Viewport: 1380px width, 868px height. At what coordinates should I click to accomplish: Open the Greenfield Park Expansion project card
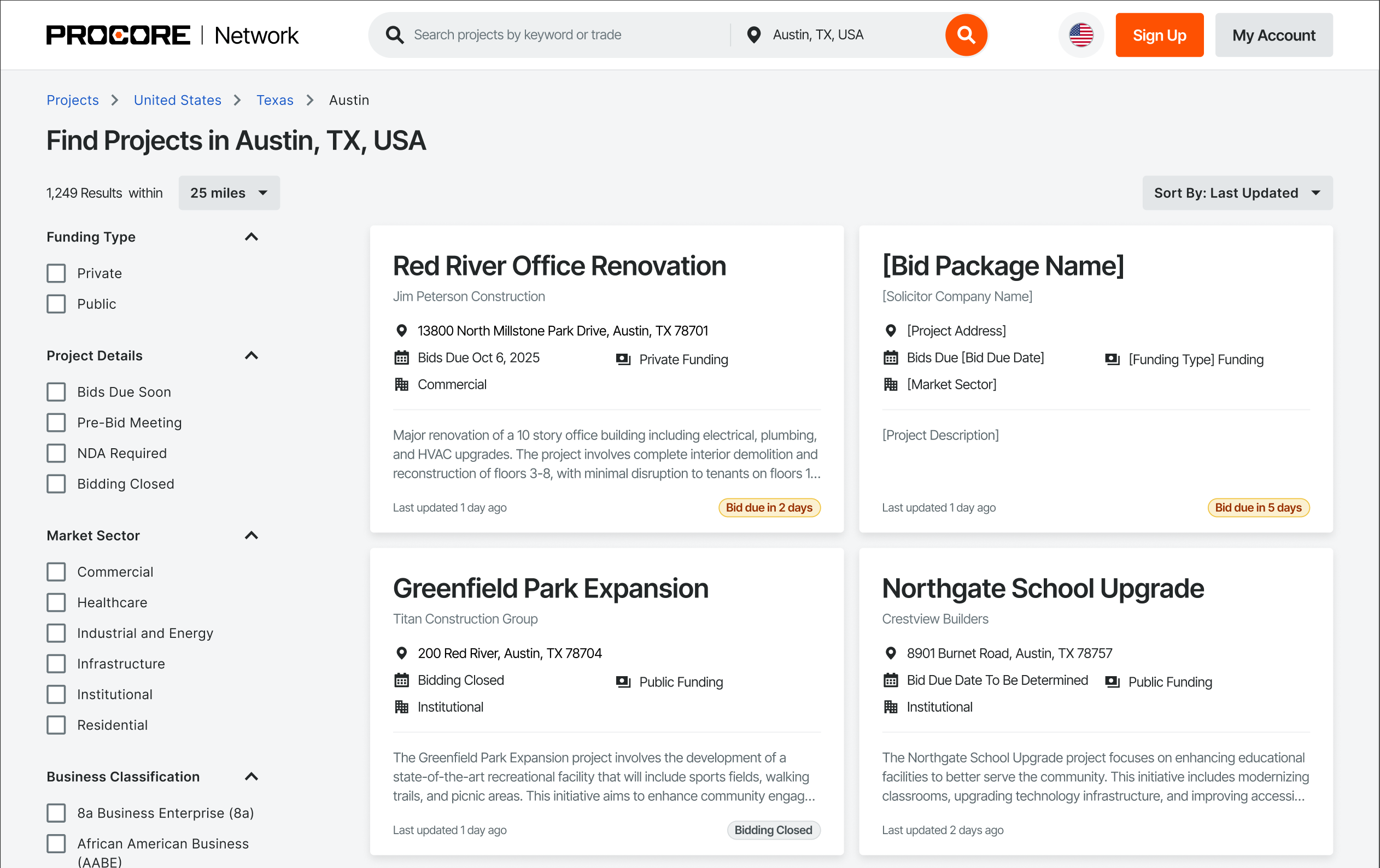550,588
